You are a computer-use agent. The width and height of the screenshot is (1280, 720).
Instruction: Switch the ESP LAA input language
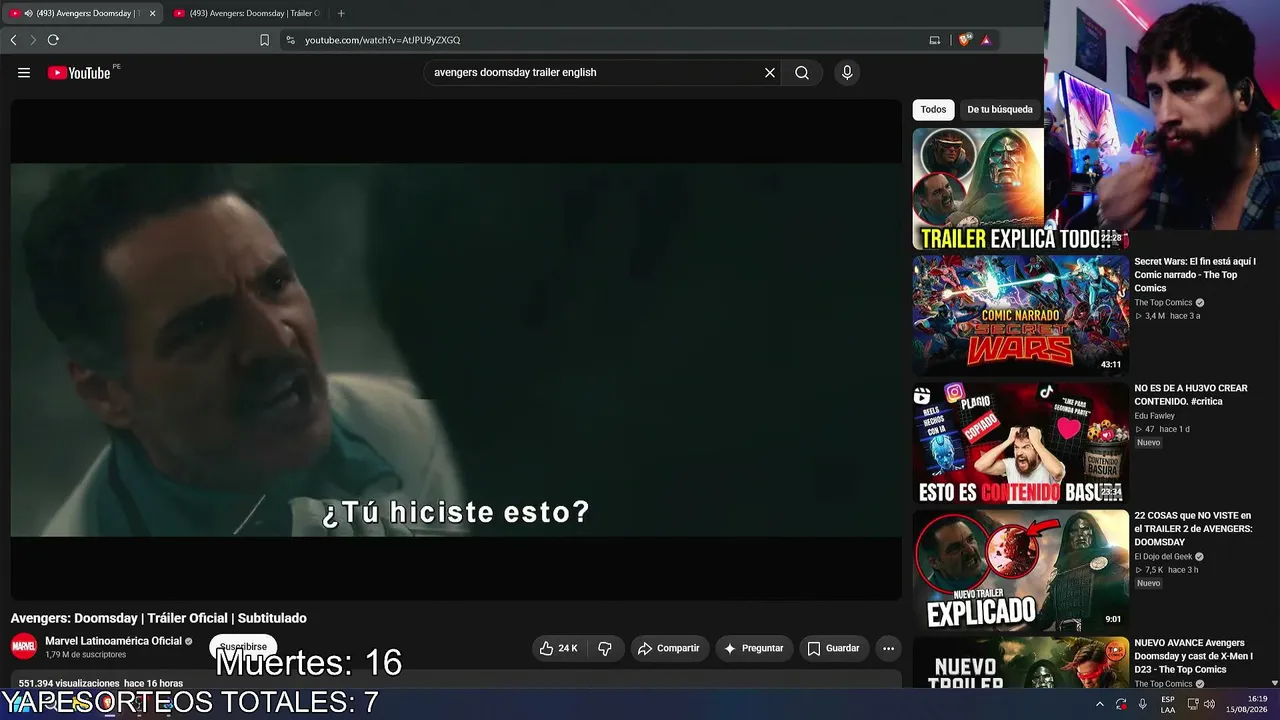[1168, 705]
